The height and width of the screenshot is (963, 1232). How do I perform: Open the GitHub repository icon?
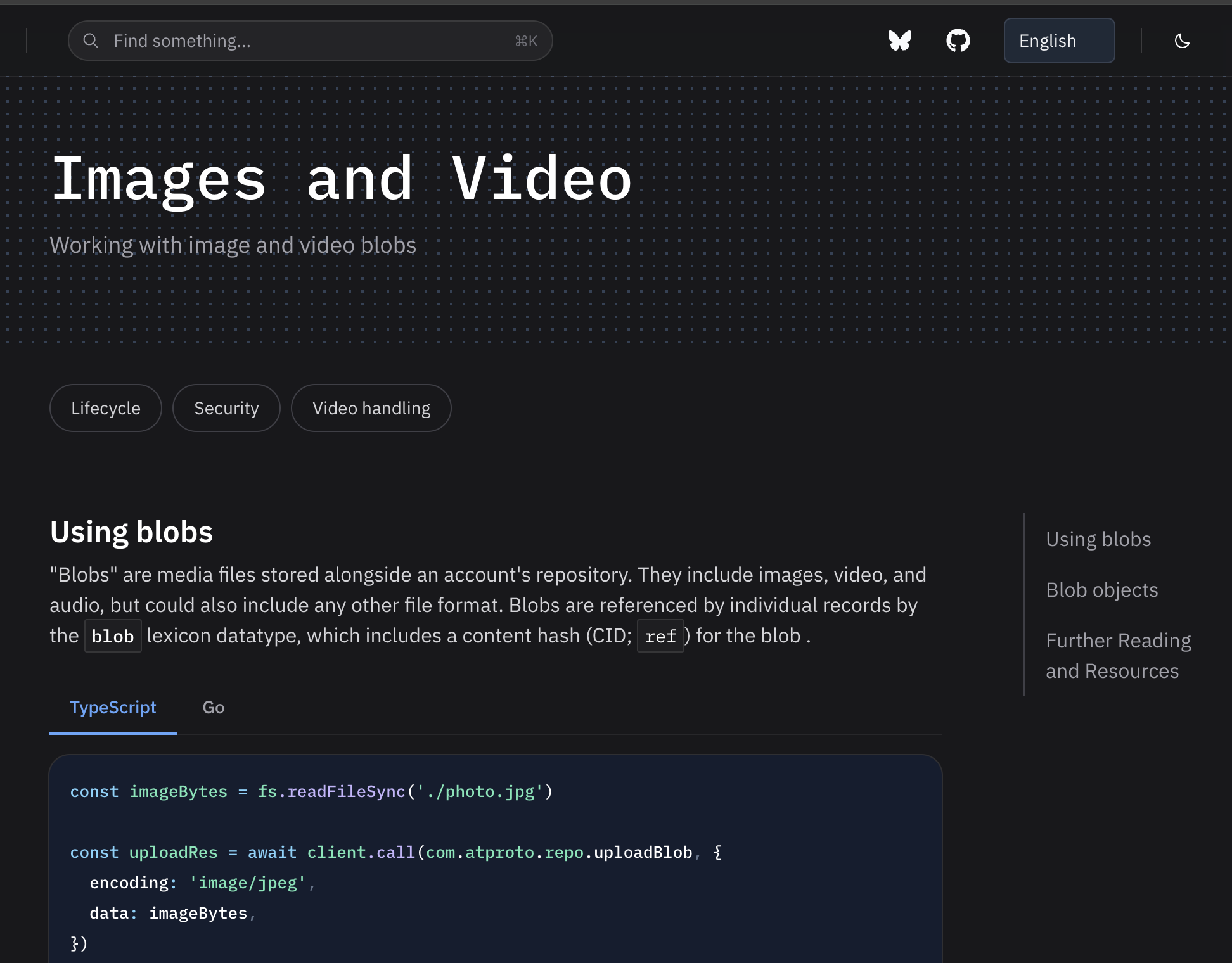958,41
